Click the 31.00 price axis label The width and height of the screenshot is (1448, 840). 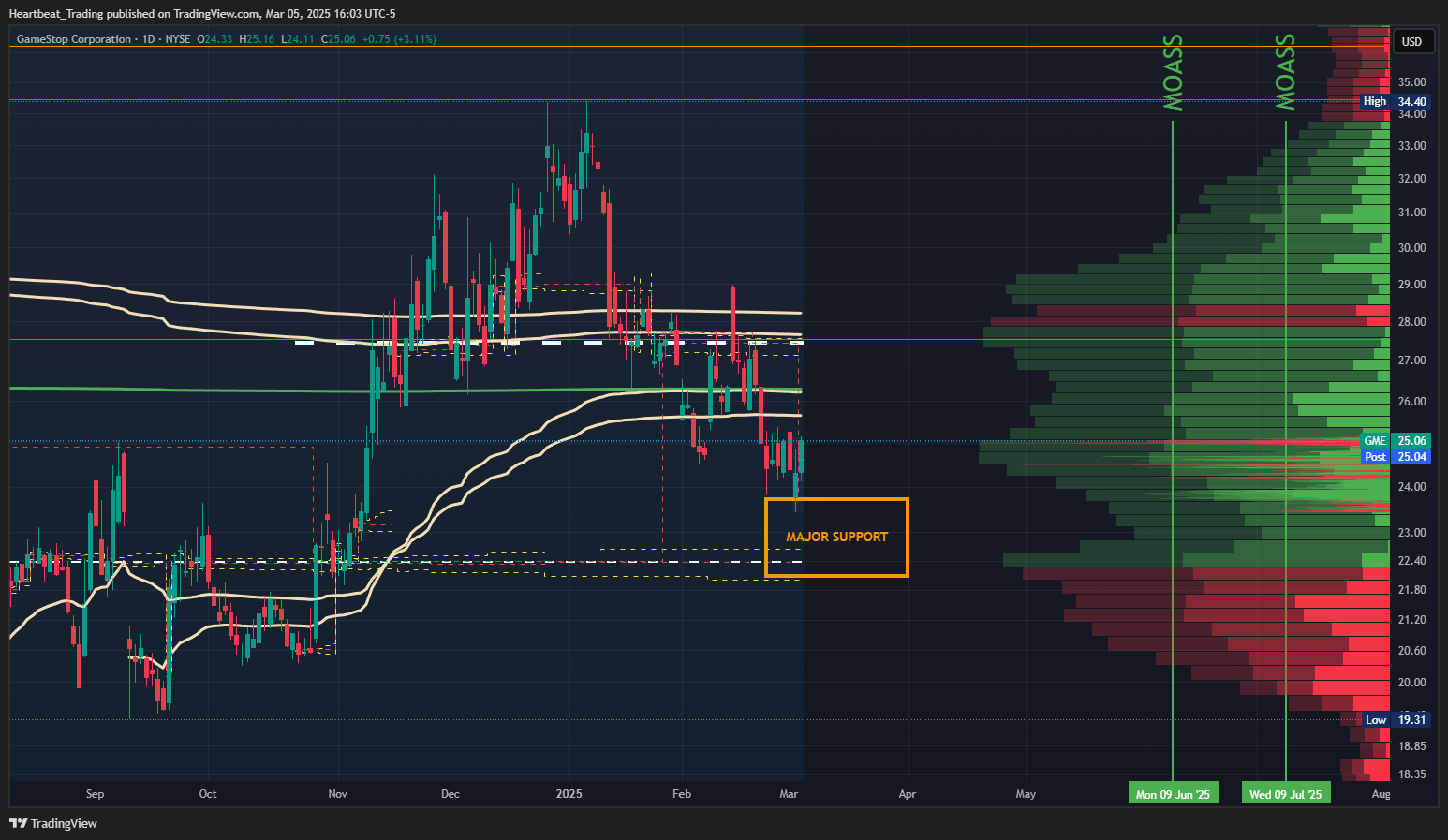1412,213
